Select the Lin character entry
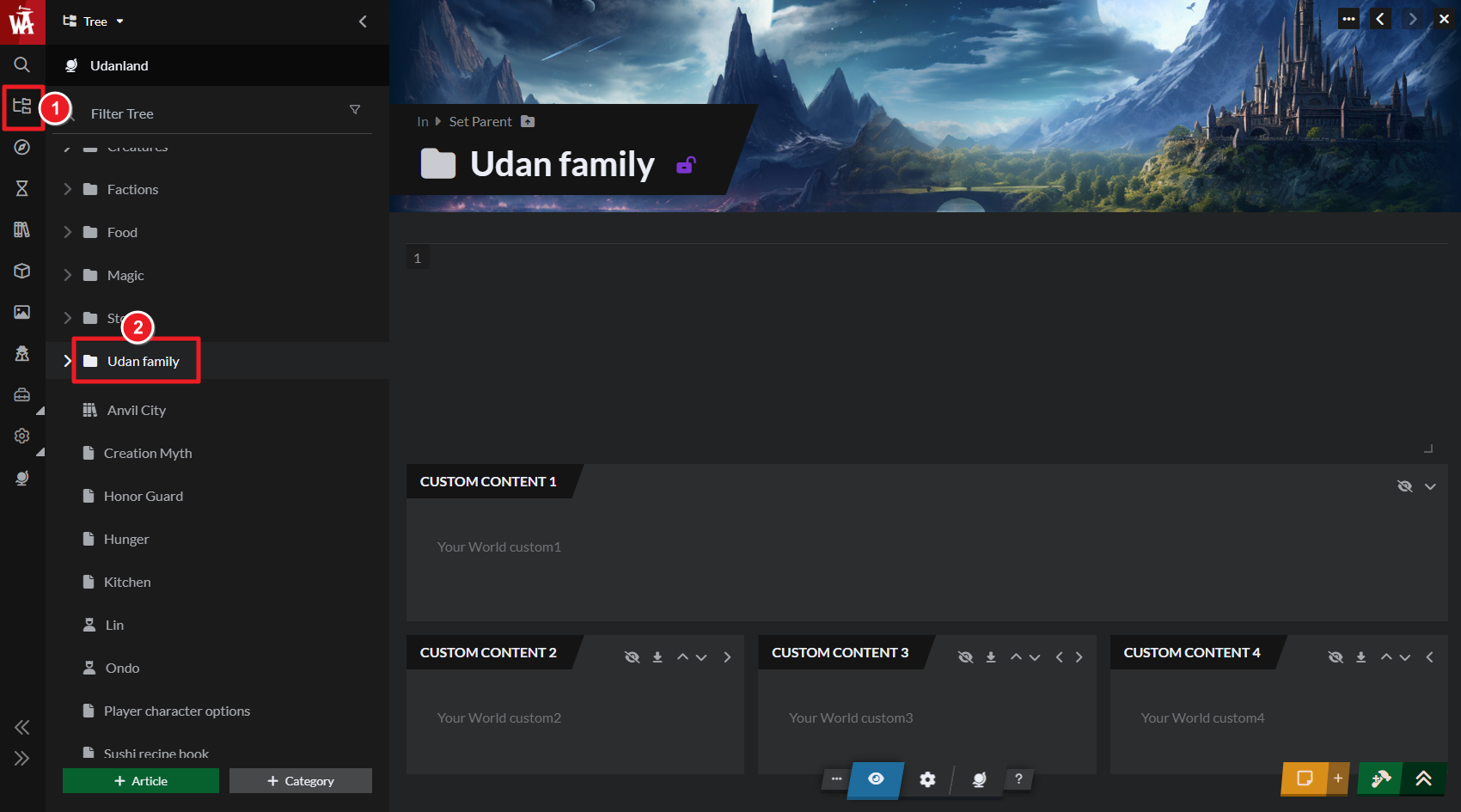Screen dimensions: 1461x812 point(114,625)
